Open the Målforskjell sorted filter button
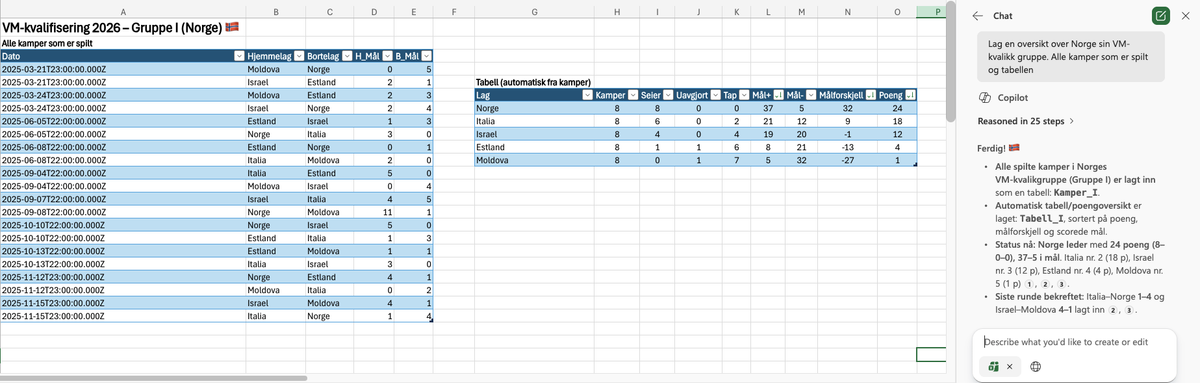 (x=870, y=94)
